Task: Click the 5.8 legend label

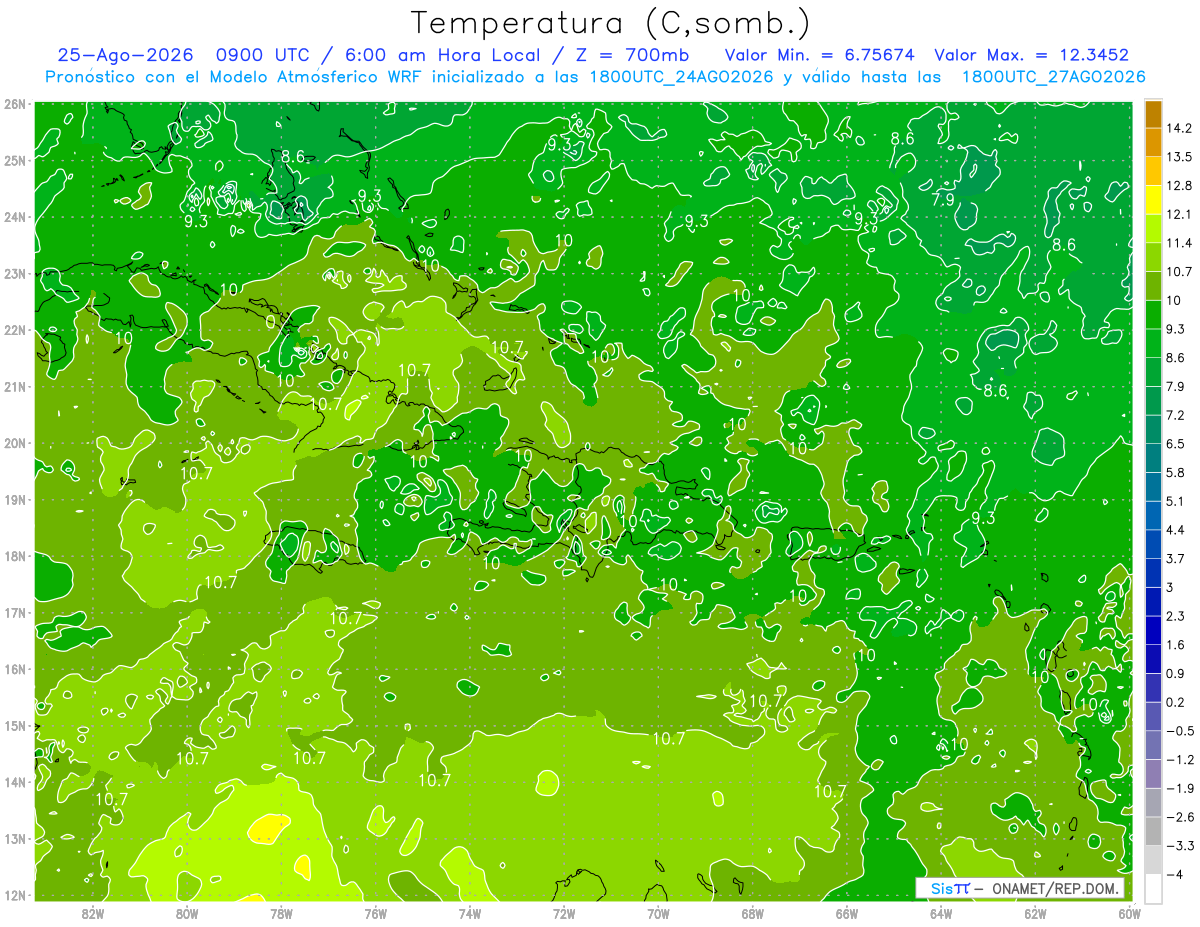Action: pyautogui.click(x=1176, y=472)
